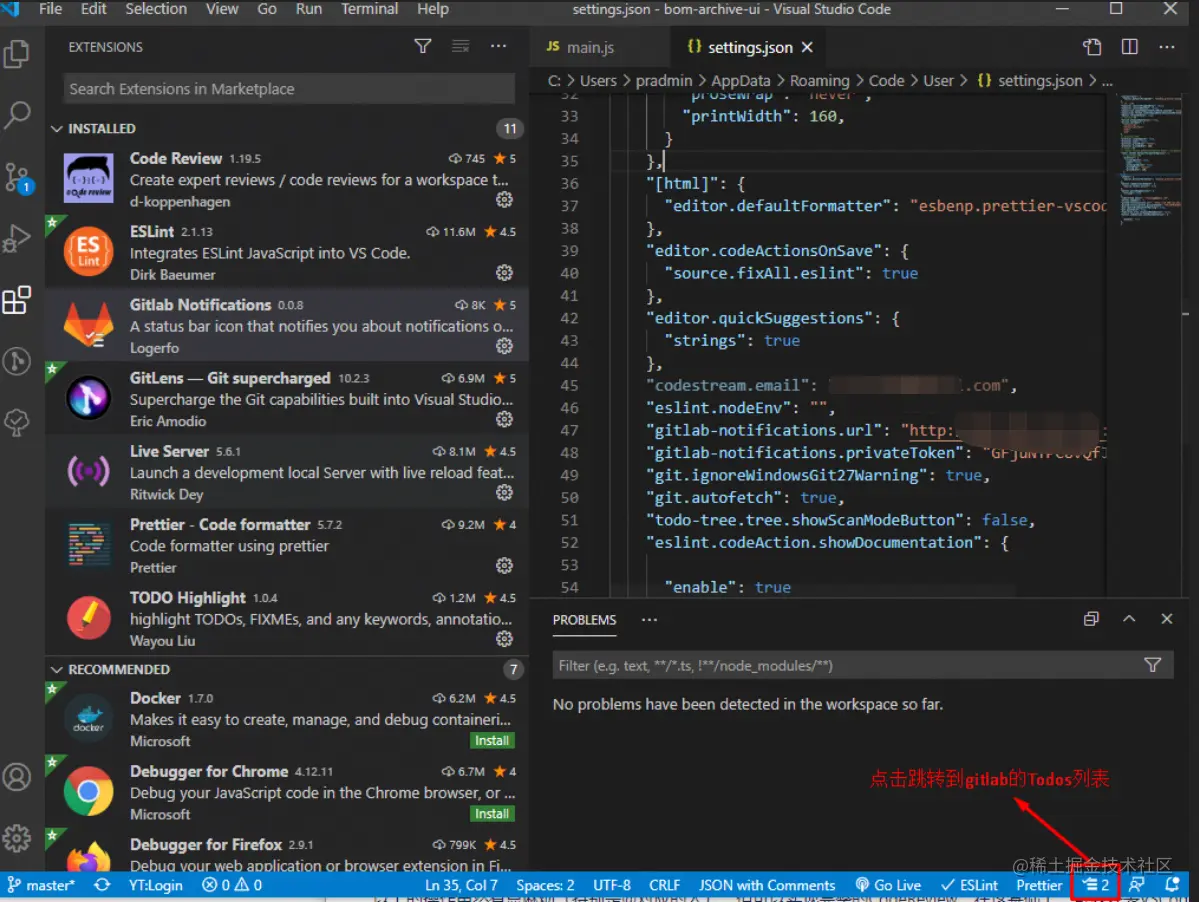The image size is (1199, 902).
Task: Click CRLF end of line selector
Action: (664, 884)
